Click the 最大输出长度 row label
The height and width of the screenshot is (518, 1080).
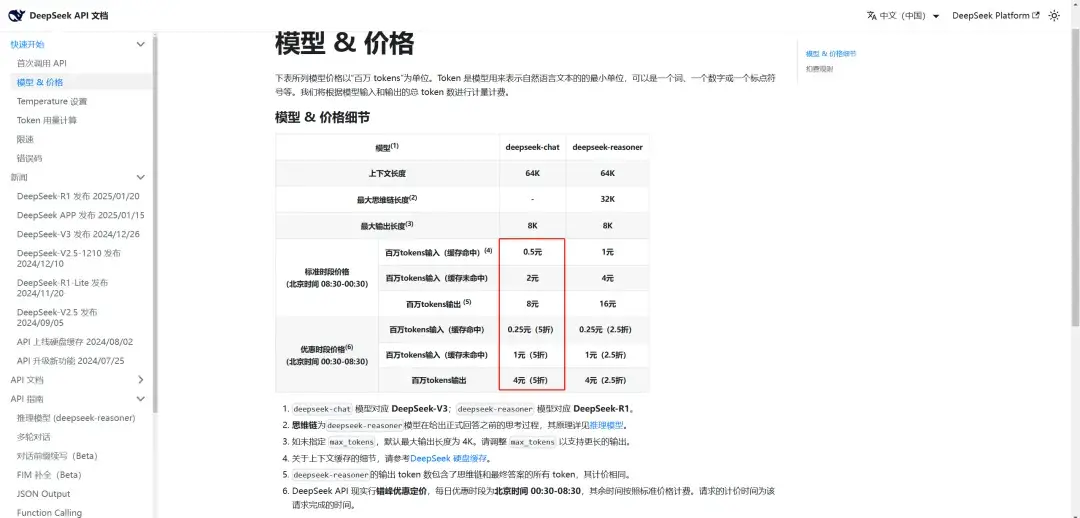(387, 225)
